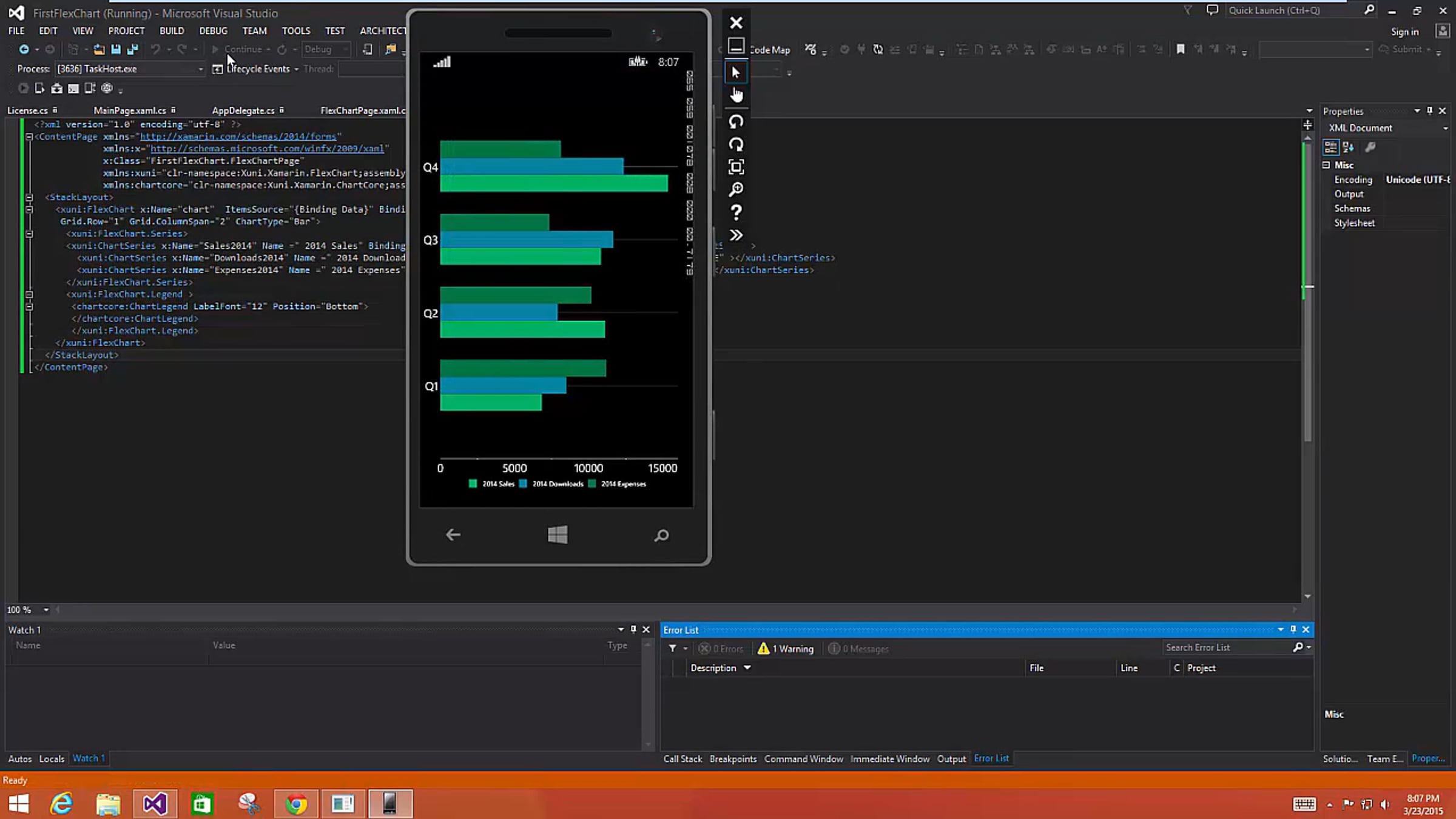This screenshot has height=819, width=1456.
Task: Switch to the MainPage.xaml.cs tab
Action: 129,110
